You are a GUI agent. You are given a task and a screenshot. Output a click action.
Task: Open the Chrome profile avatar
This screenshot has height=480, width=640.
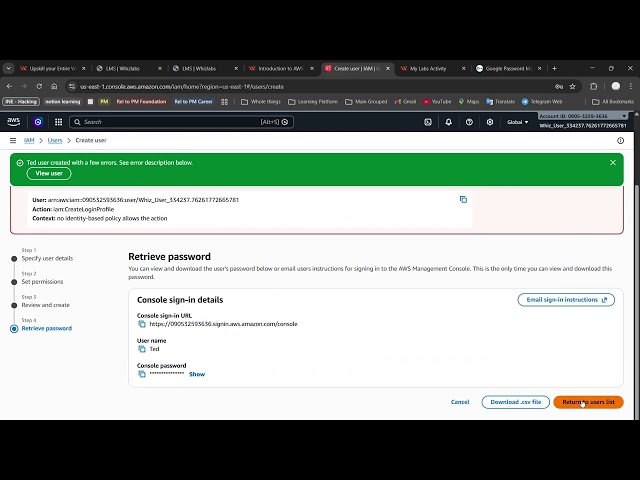(x=616, y=86)
